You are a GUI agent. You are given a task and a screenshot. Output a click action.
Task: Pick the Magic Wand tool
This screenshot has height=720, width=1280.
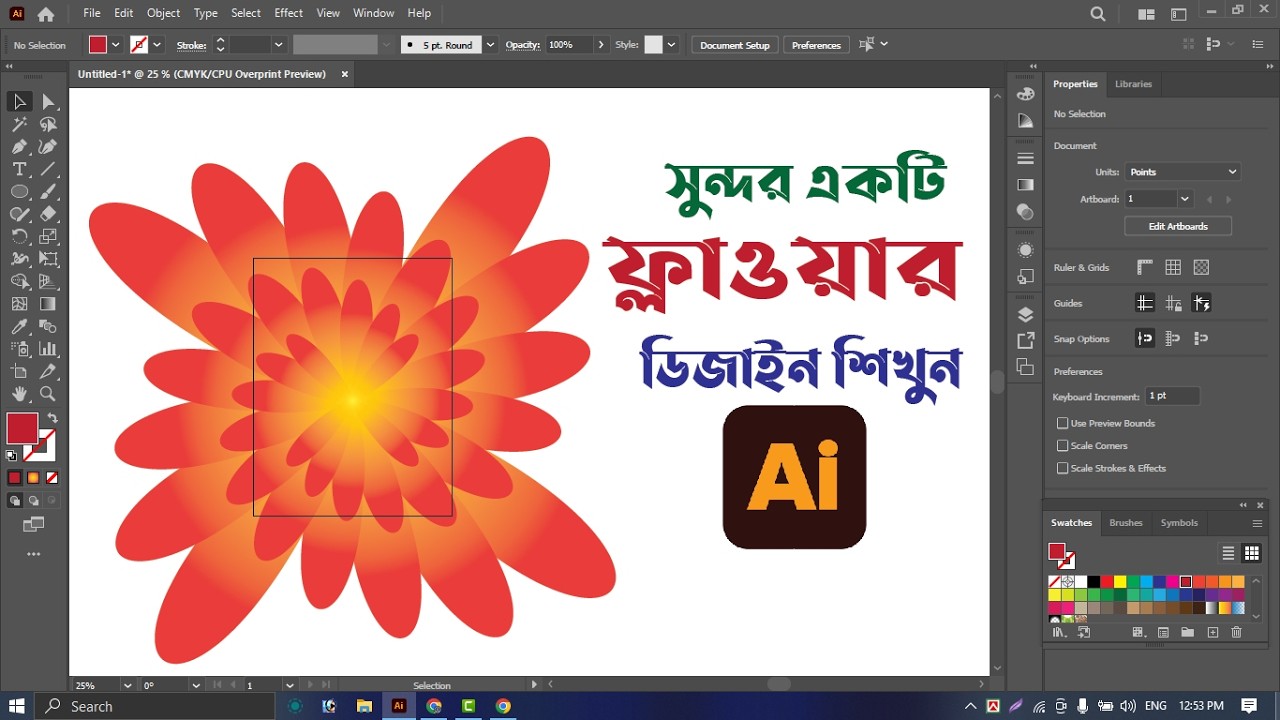click(x=19, y=124)
